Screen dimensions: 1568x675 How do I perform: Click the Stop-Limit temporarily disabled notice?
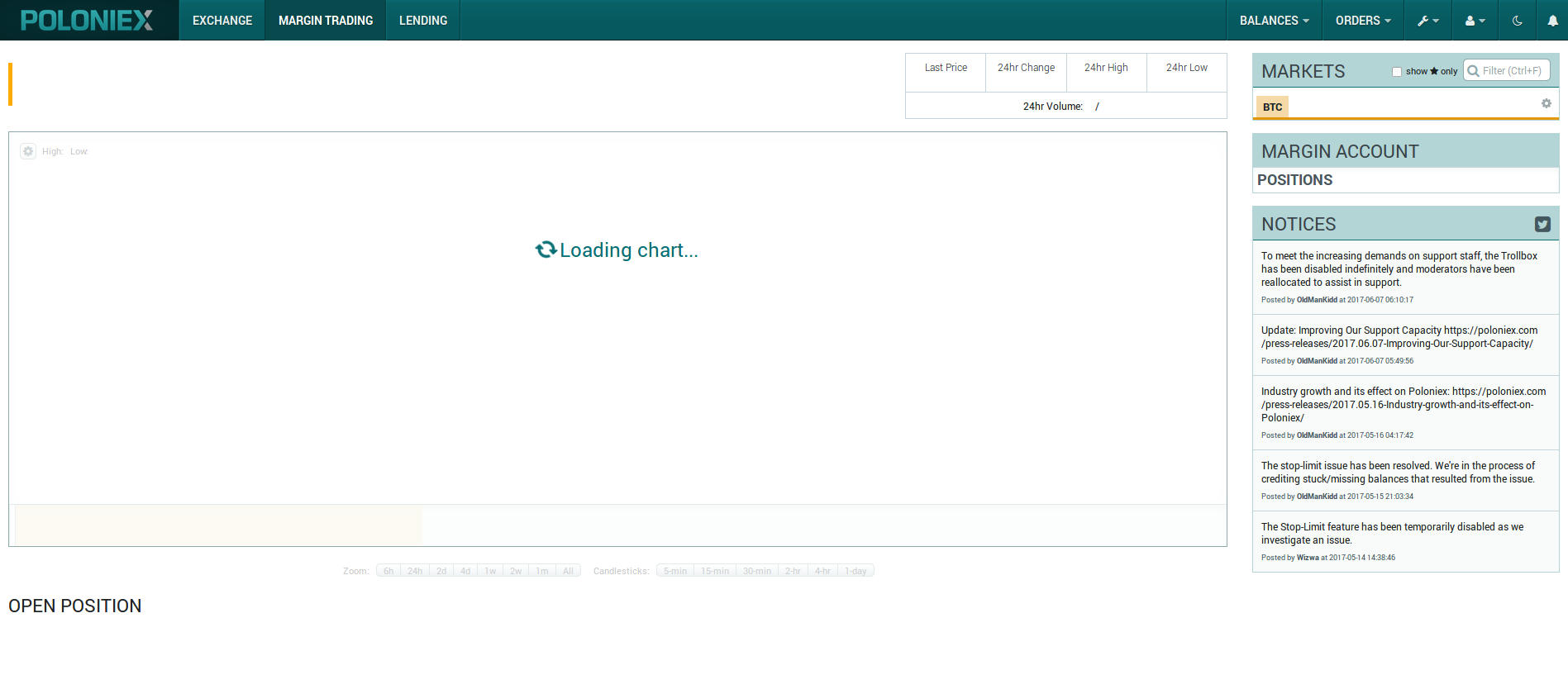coord(1392,534)
